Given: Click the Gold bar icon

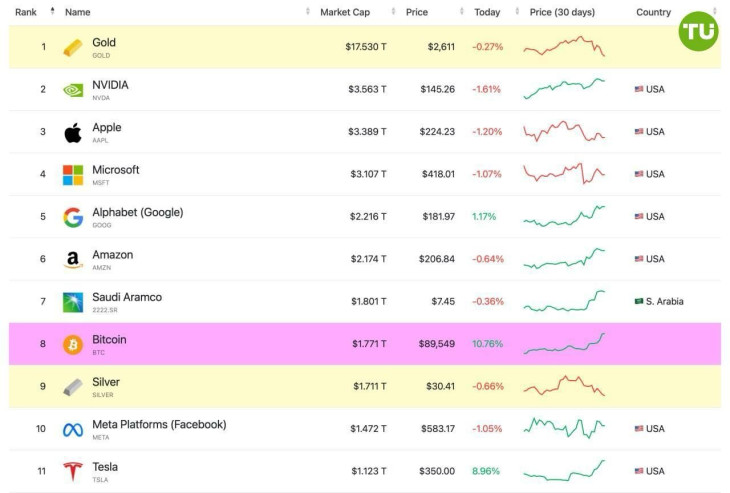Looking at the screenshot, I should (x=73, y=47).
